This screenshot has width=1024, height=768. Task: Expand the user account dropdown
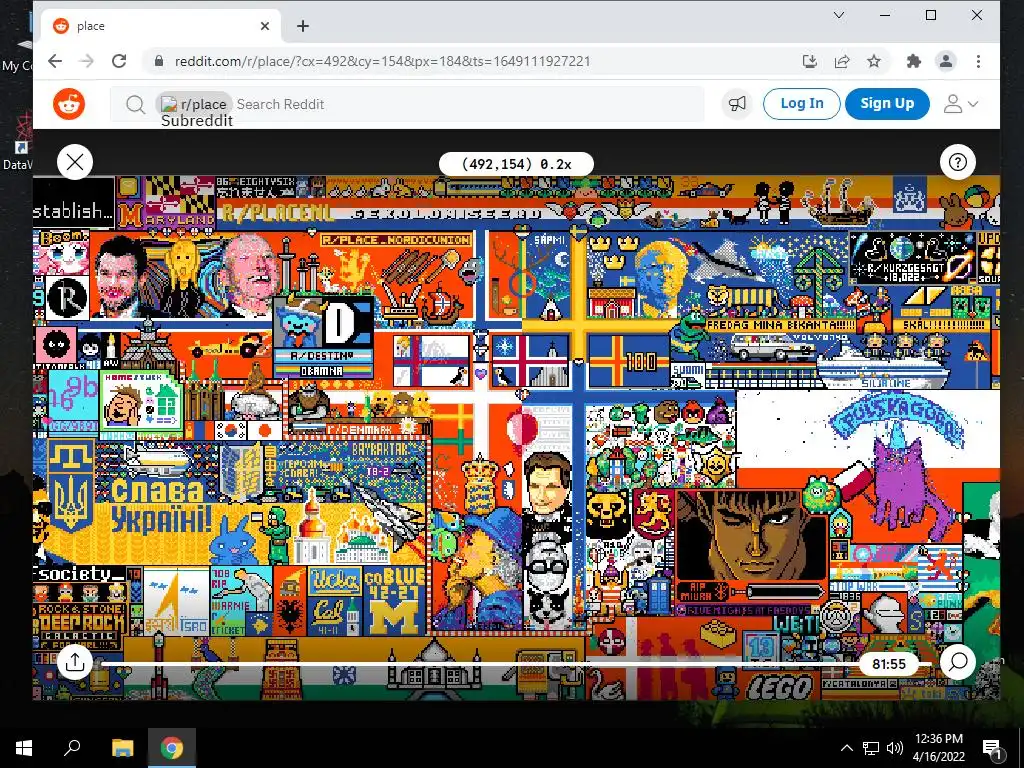(x=961, y=104)
